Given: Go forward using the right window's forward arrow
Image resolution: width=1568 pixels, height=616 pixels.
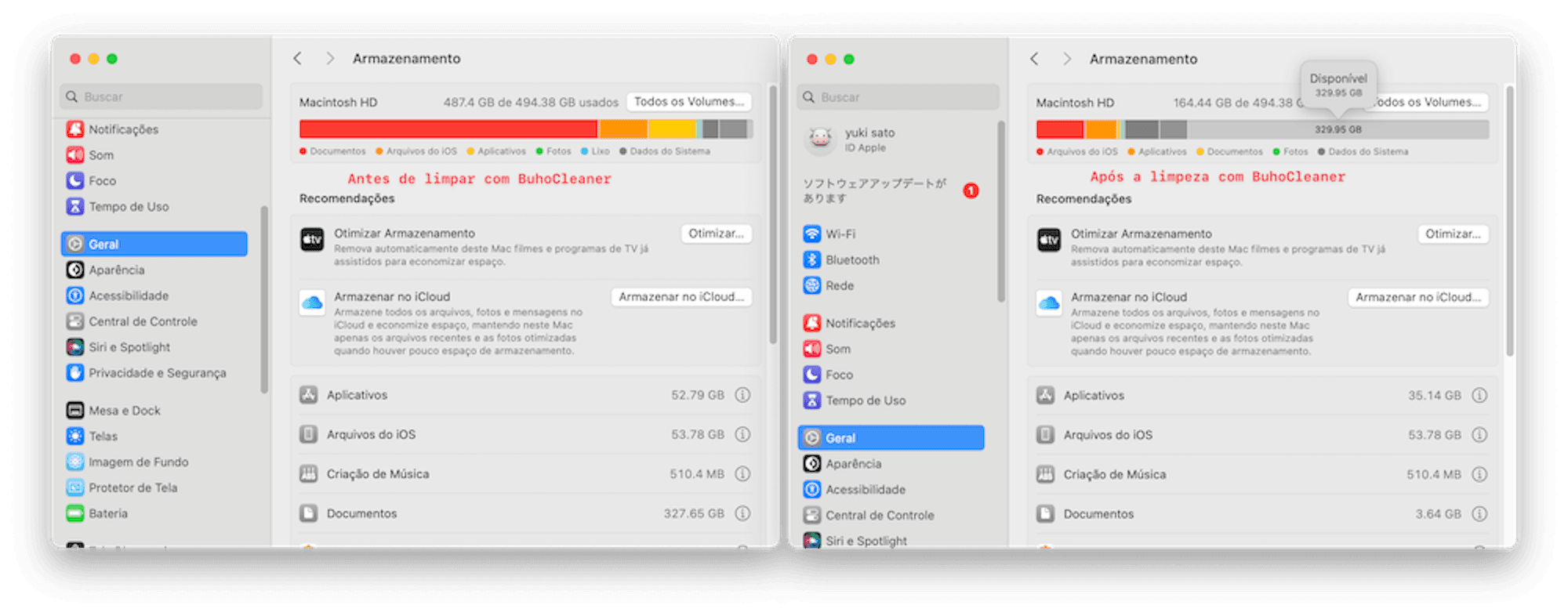Looking at the screenshot, I should (1067, 59).
